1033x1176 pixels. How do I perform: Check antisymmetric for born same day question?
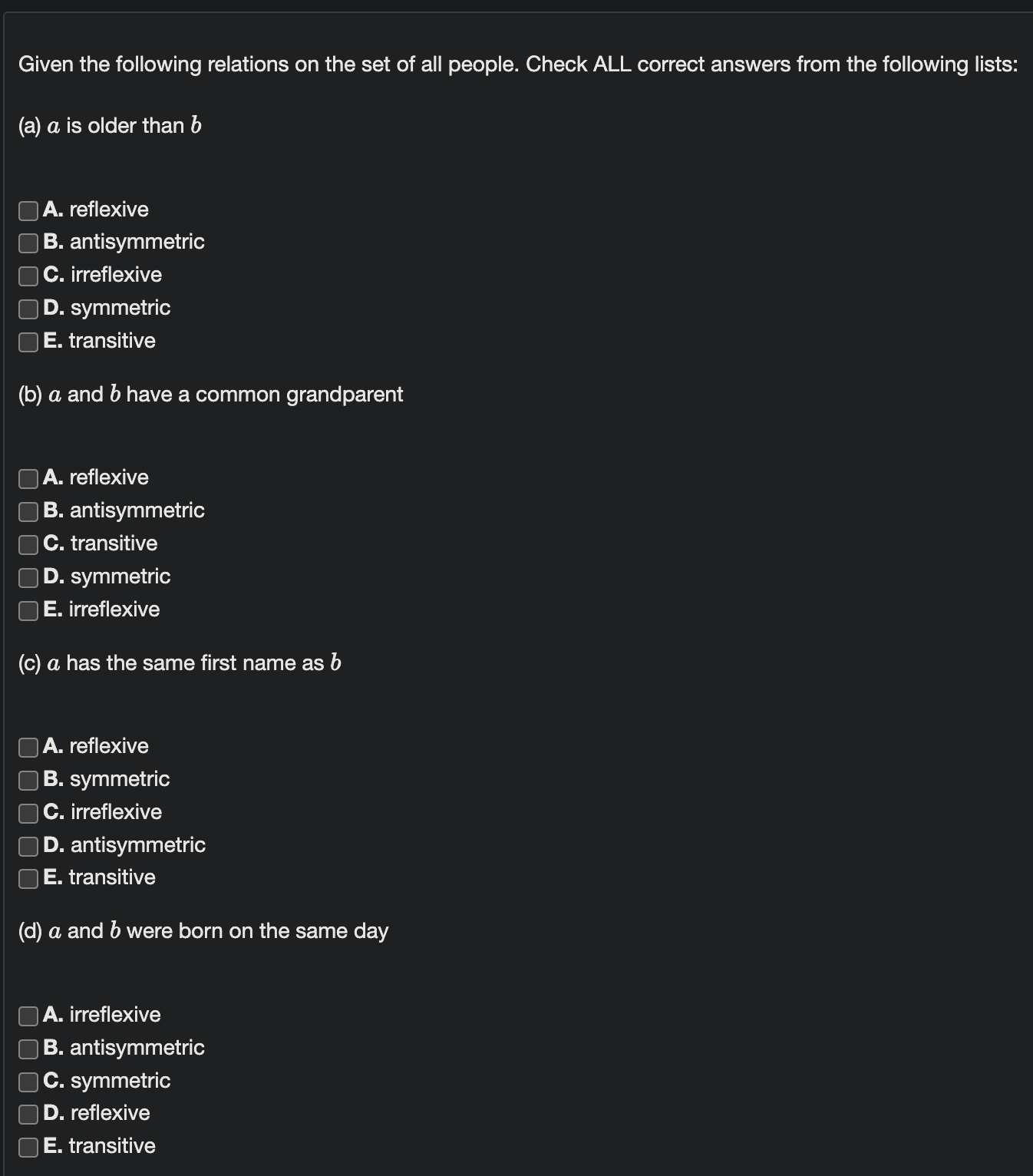pos(27,1049)
